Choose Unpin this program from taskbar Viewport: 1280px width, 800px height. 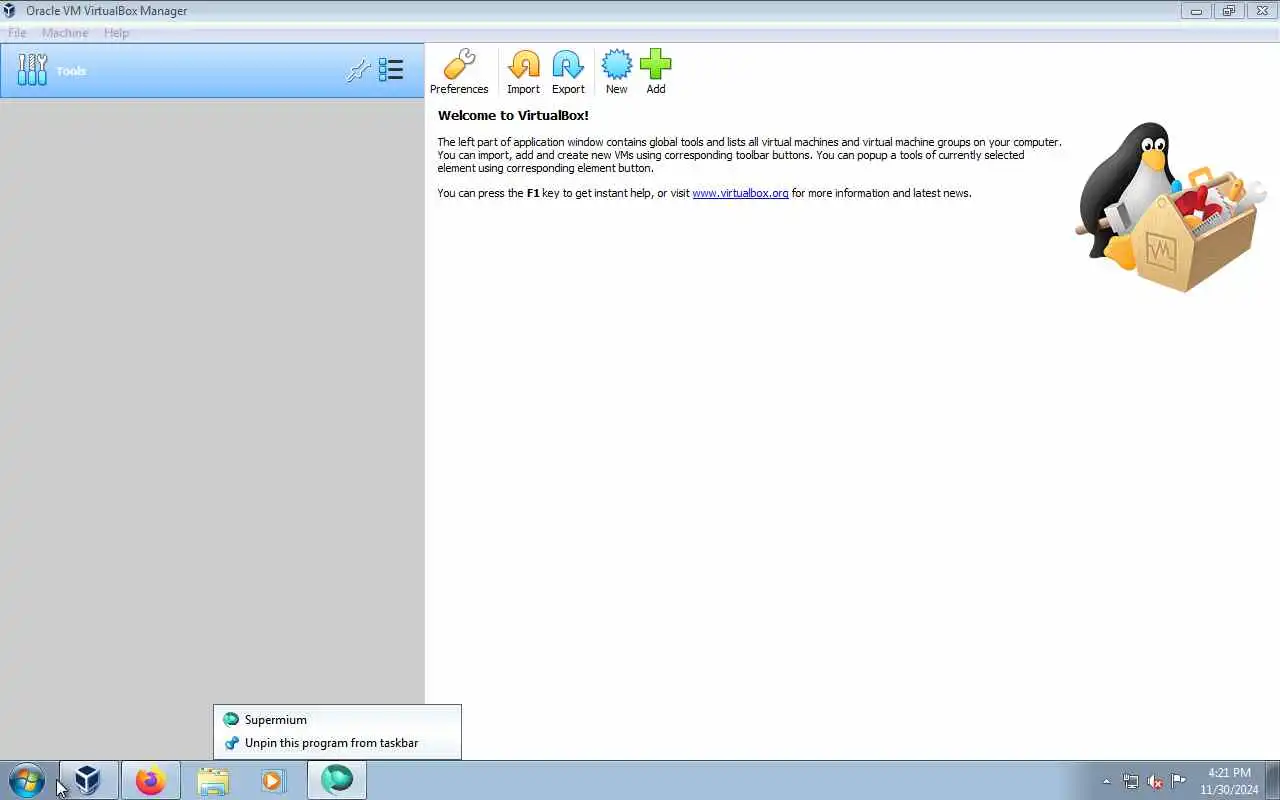tap(337, 743)
